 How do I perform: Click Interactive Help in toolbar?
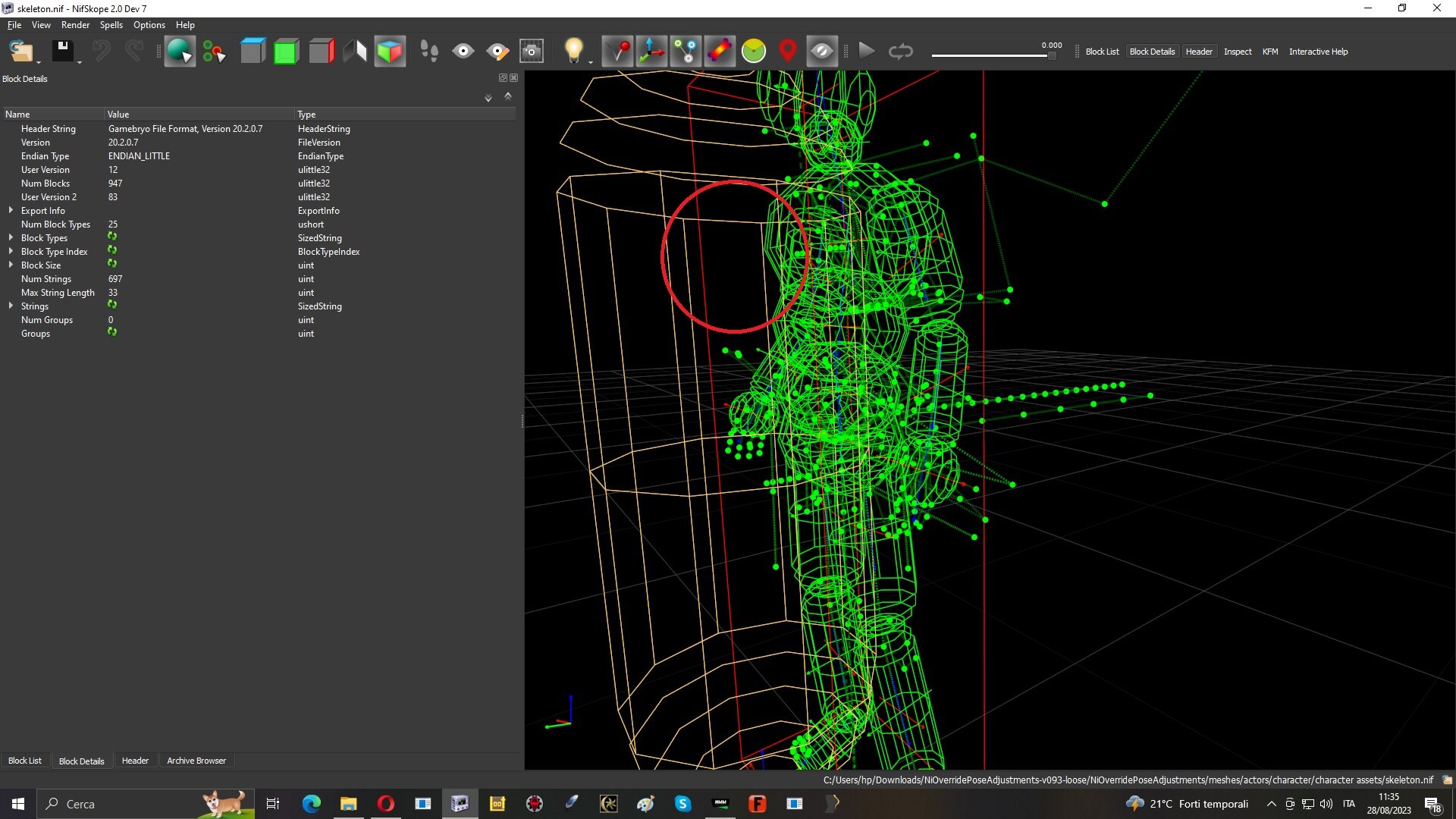pyautogui.click(x=1318, y=52)
